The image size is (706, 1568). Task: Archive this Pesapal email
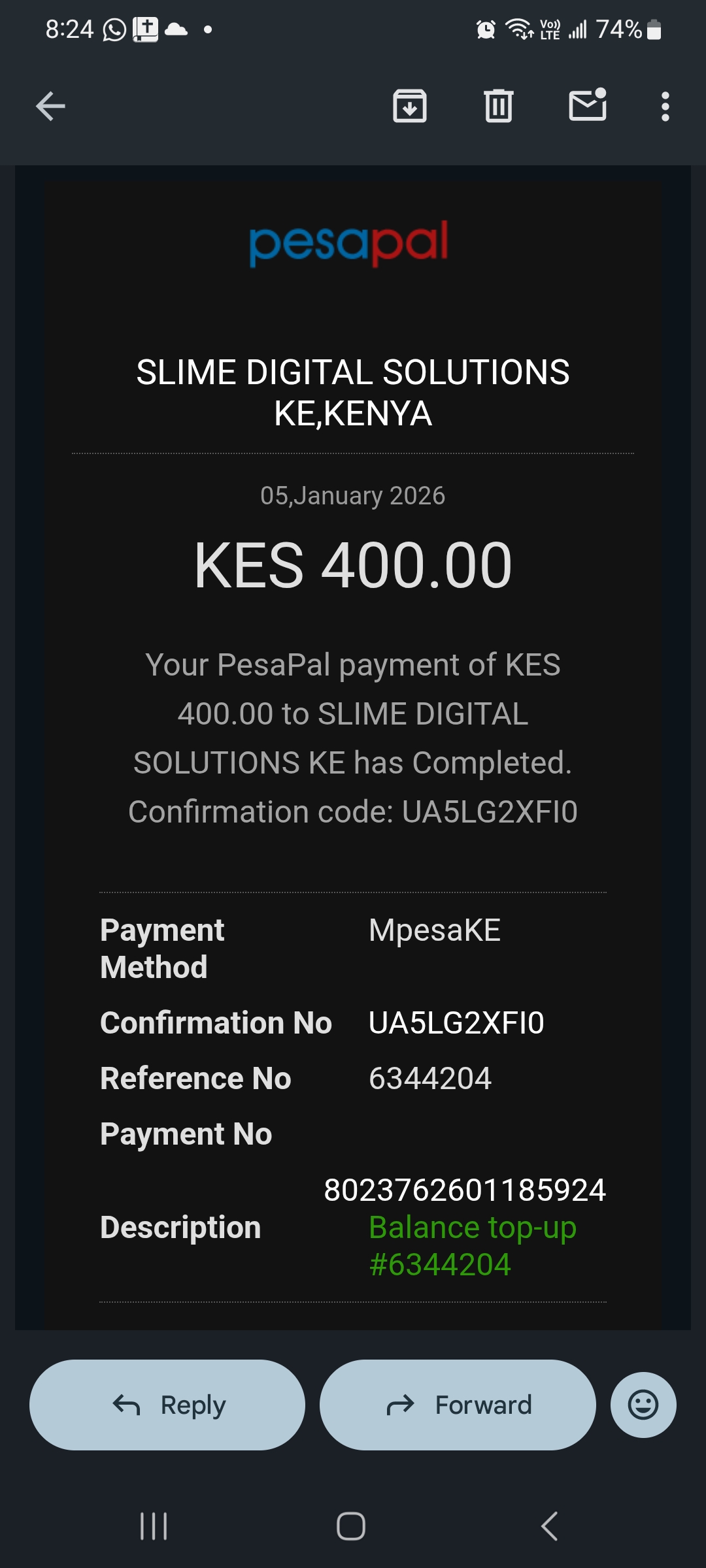[410, 106]
